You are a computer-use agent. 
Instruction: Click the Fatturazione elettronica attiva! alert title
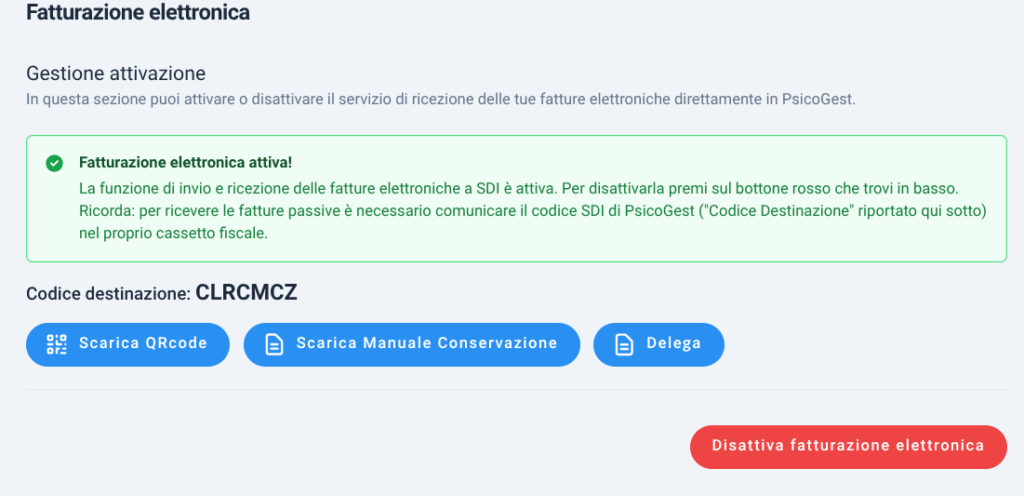(x=185, y=163)
